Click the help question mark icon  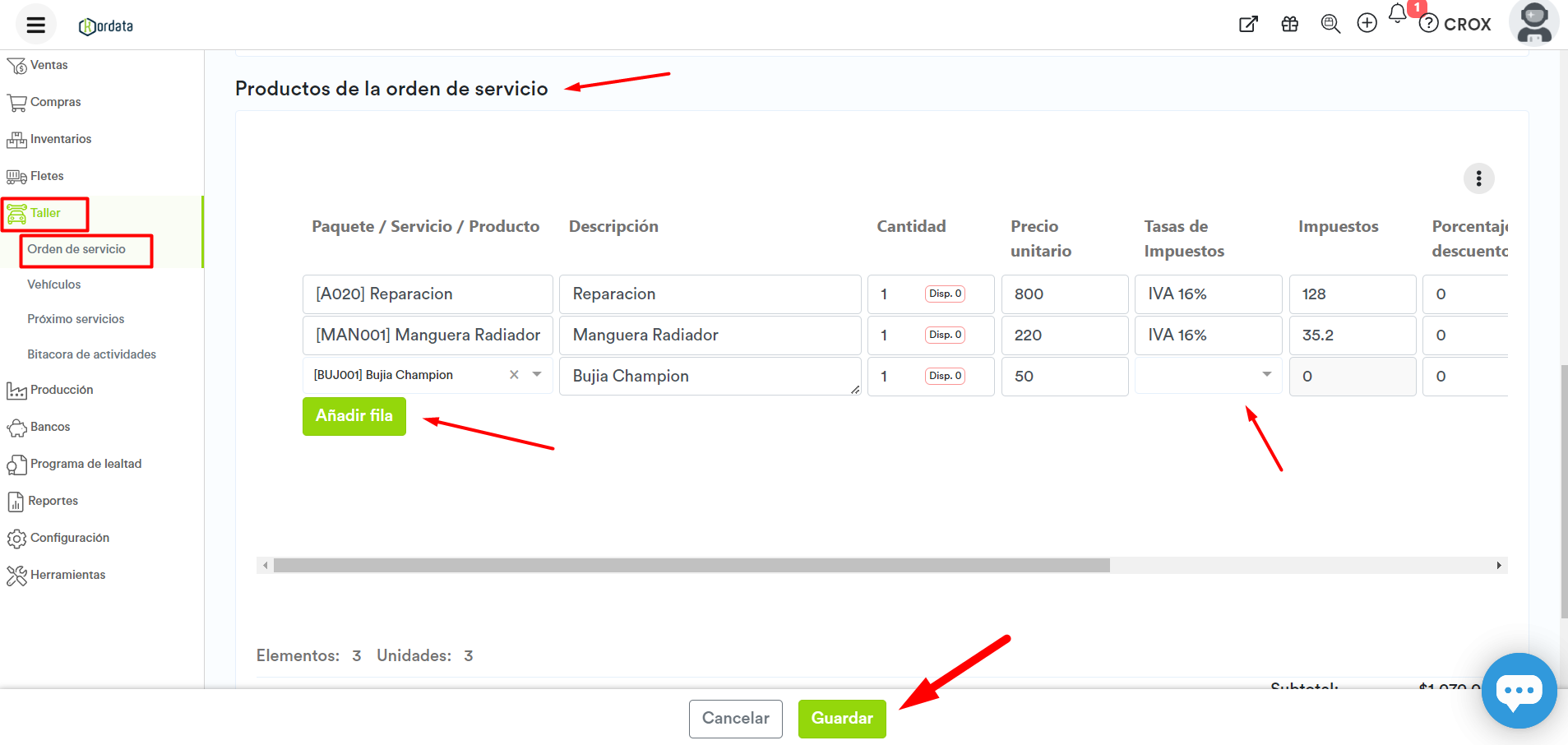tap(1429, 24)
